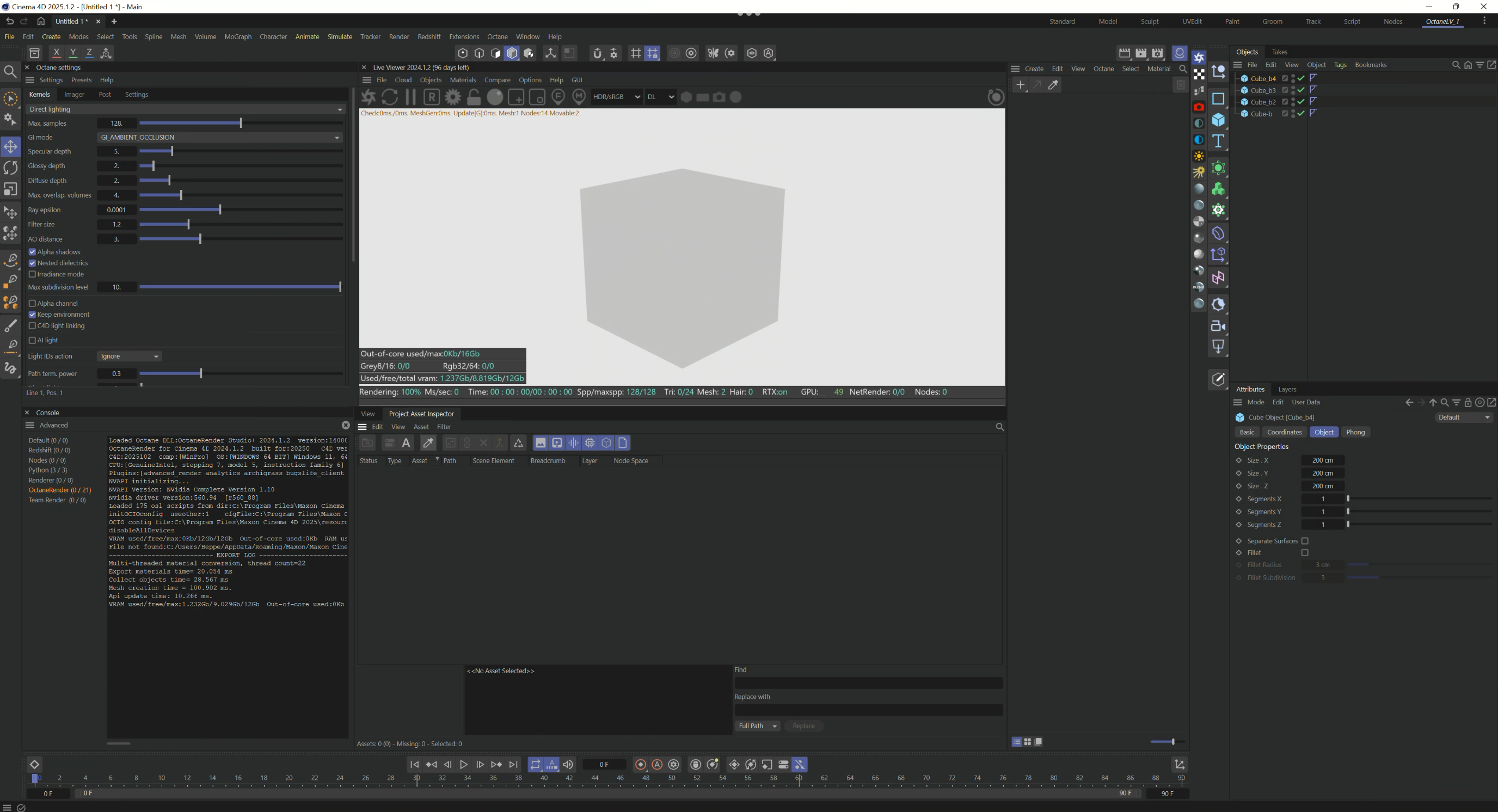Switch to the Imager tab
The height and width of the screenshot is (812, 1498).
click(x=74, y=95)
